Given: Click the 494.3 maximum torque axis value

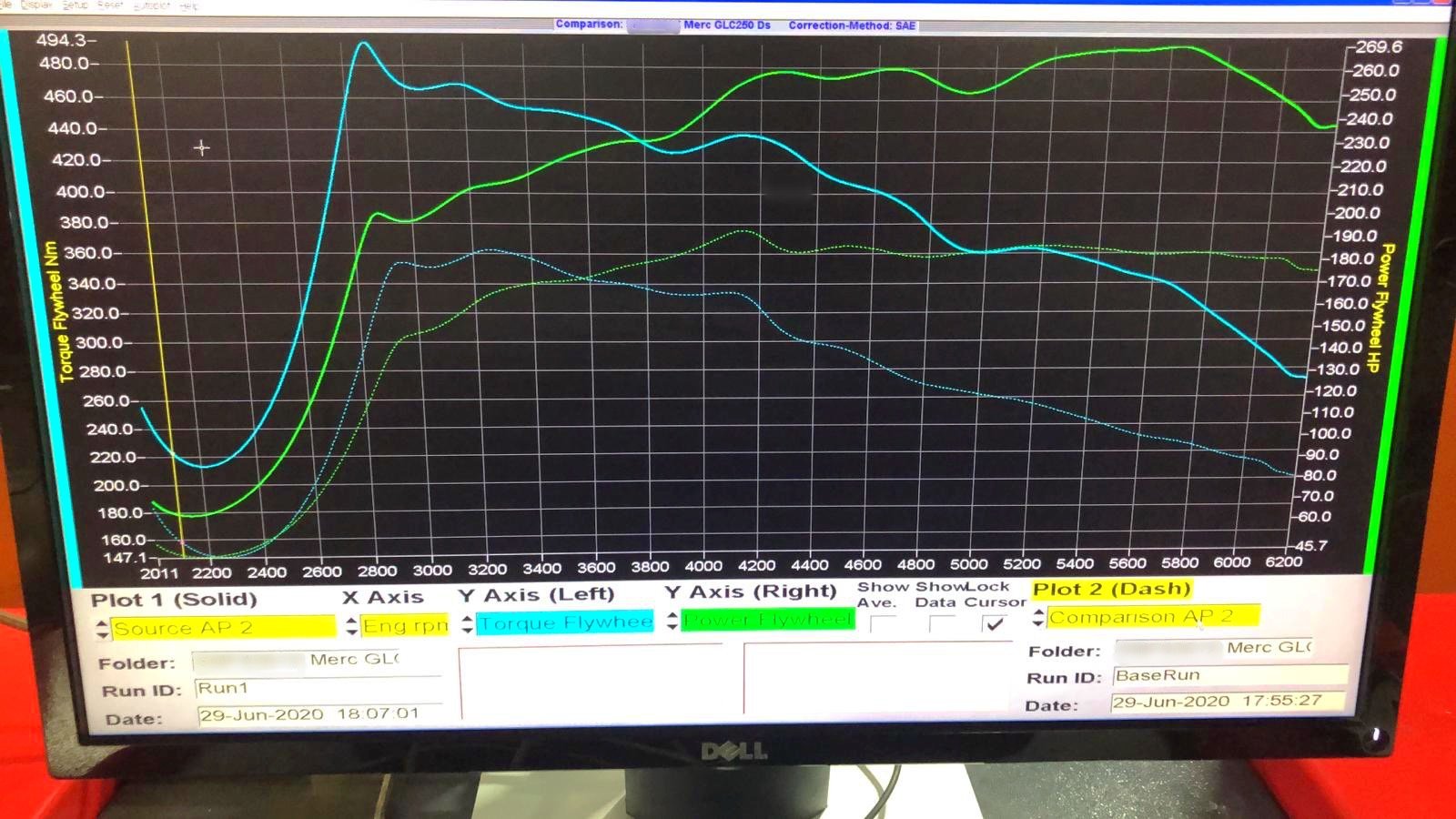Looking at the screenshot, I should (x=63, y=40).
